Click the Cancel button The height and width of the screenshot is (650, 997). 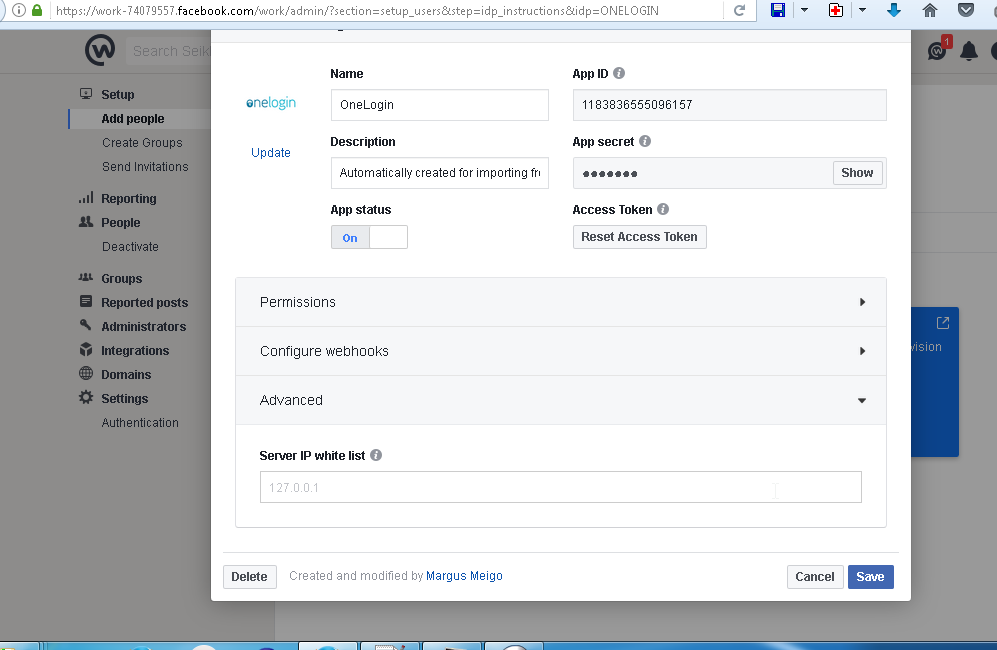coord(815,577)
